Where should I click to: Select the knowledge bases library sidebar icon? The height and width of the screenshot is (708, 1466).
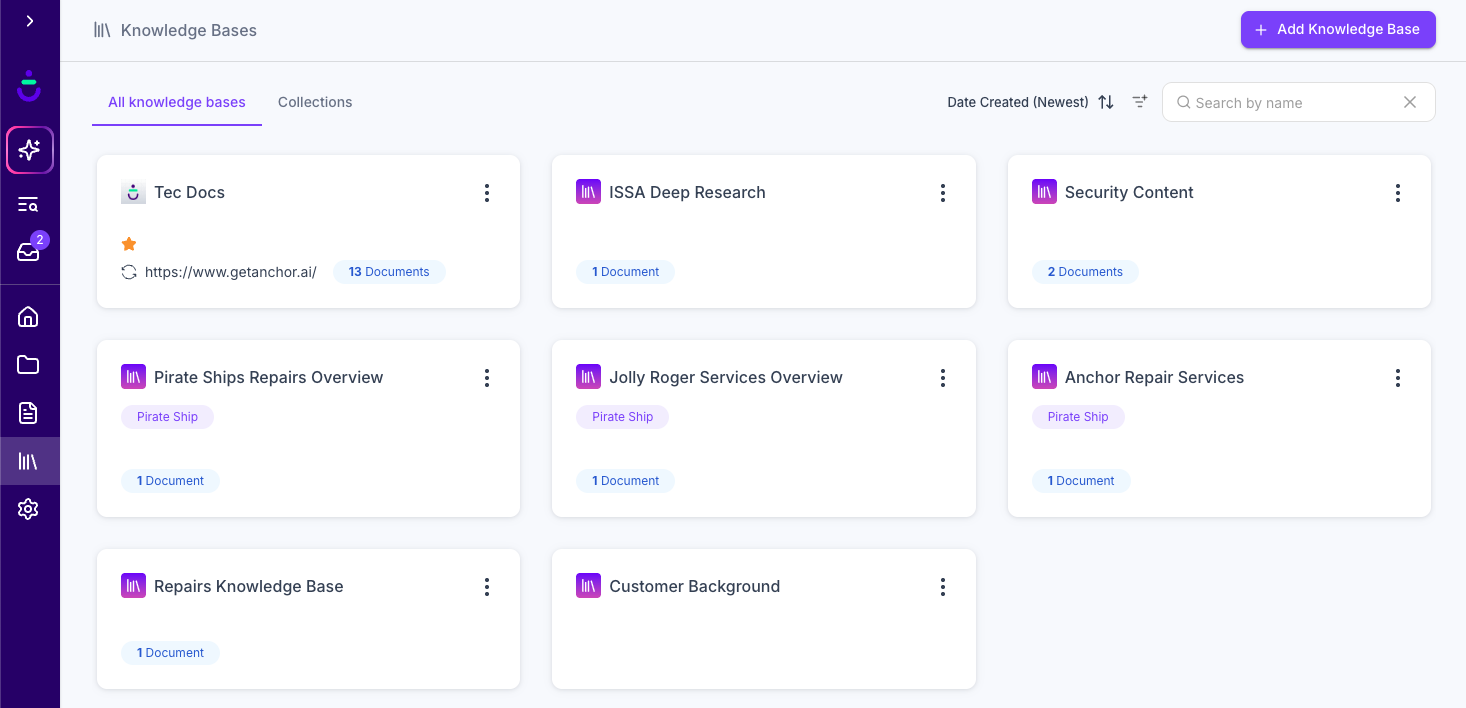click(28, 461)
